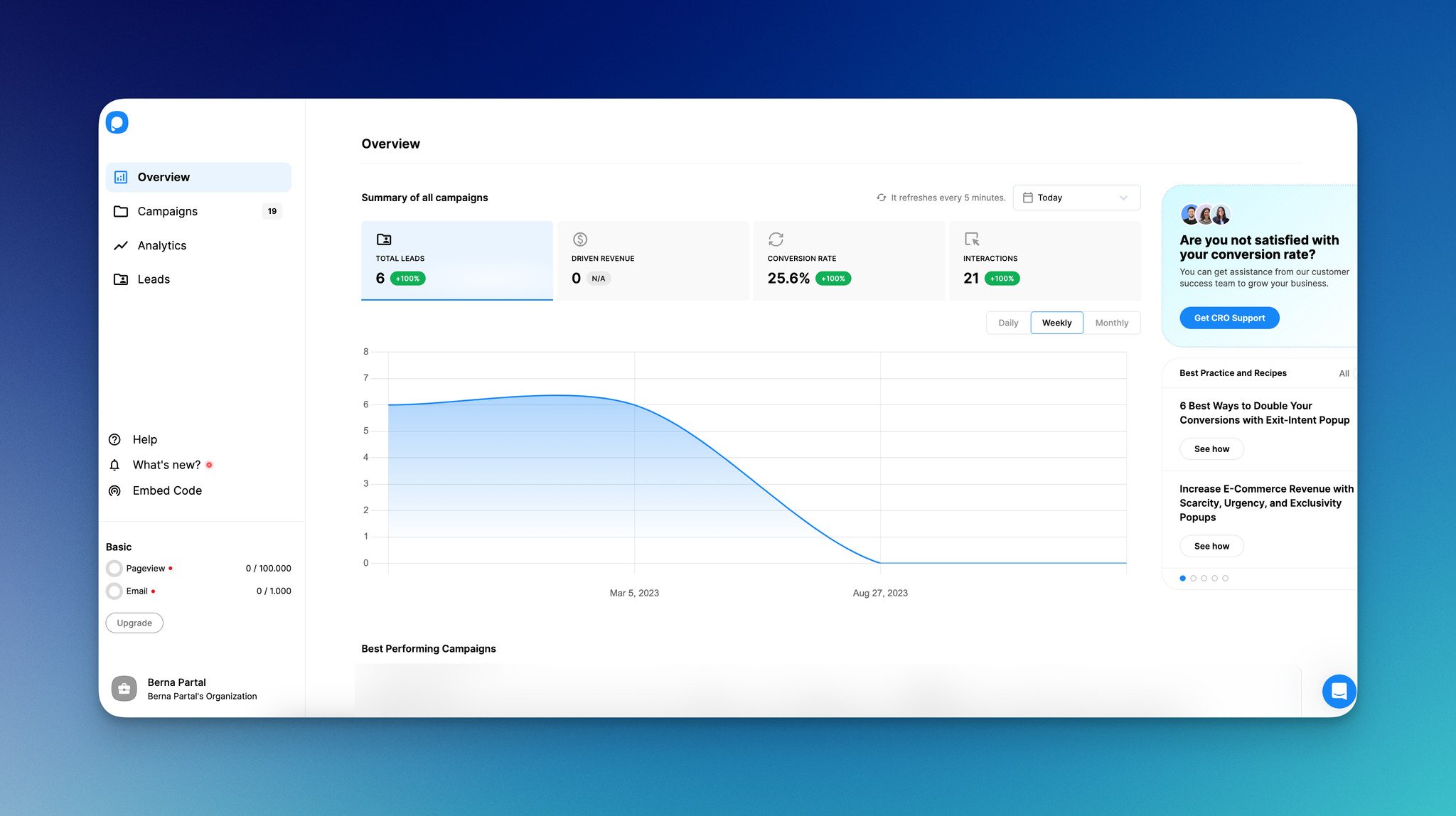Open the Help question mark icon

pos(114,439)
